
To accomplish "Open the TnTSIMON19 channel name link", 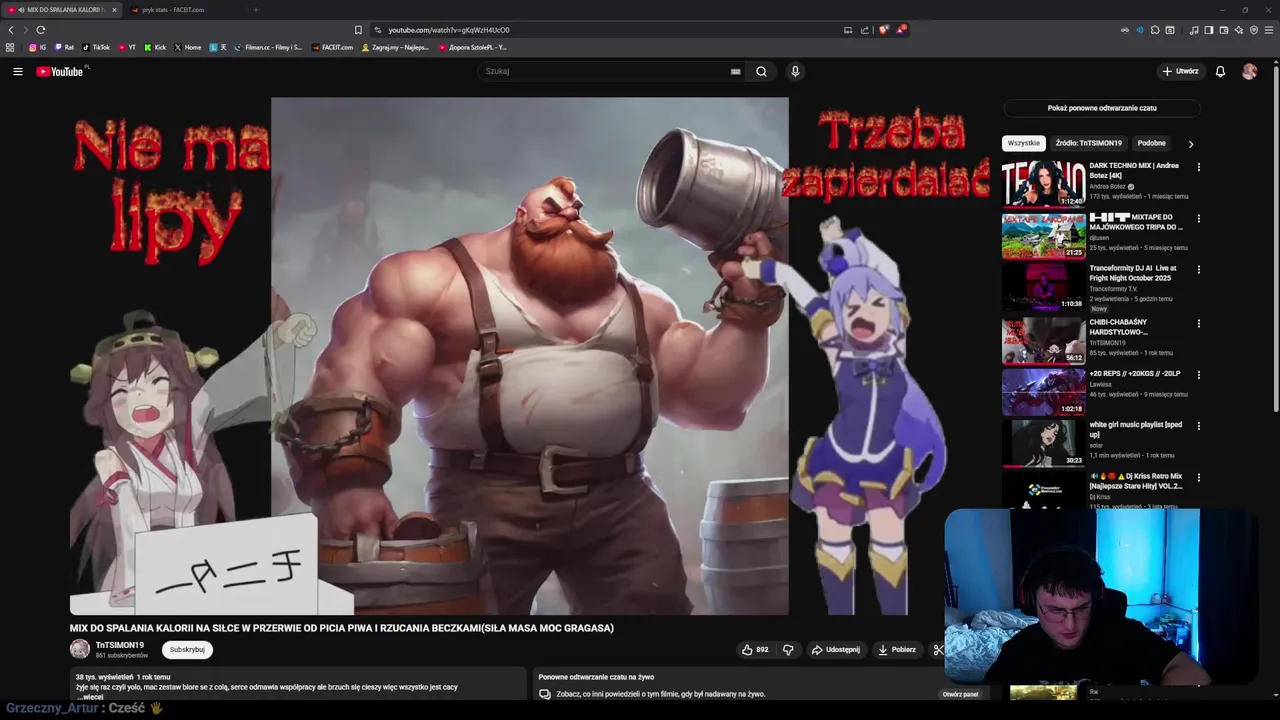I will click(x=120, y=645).
